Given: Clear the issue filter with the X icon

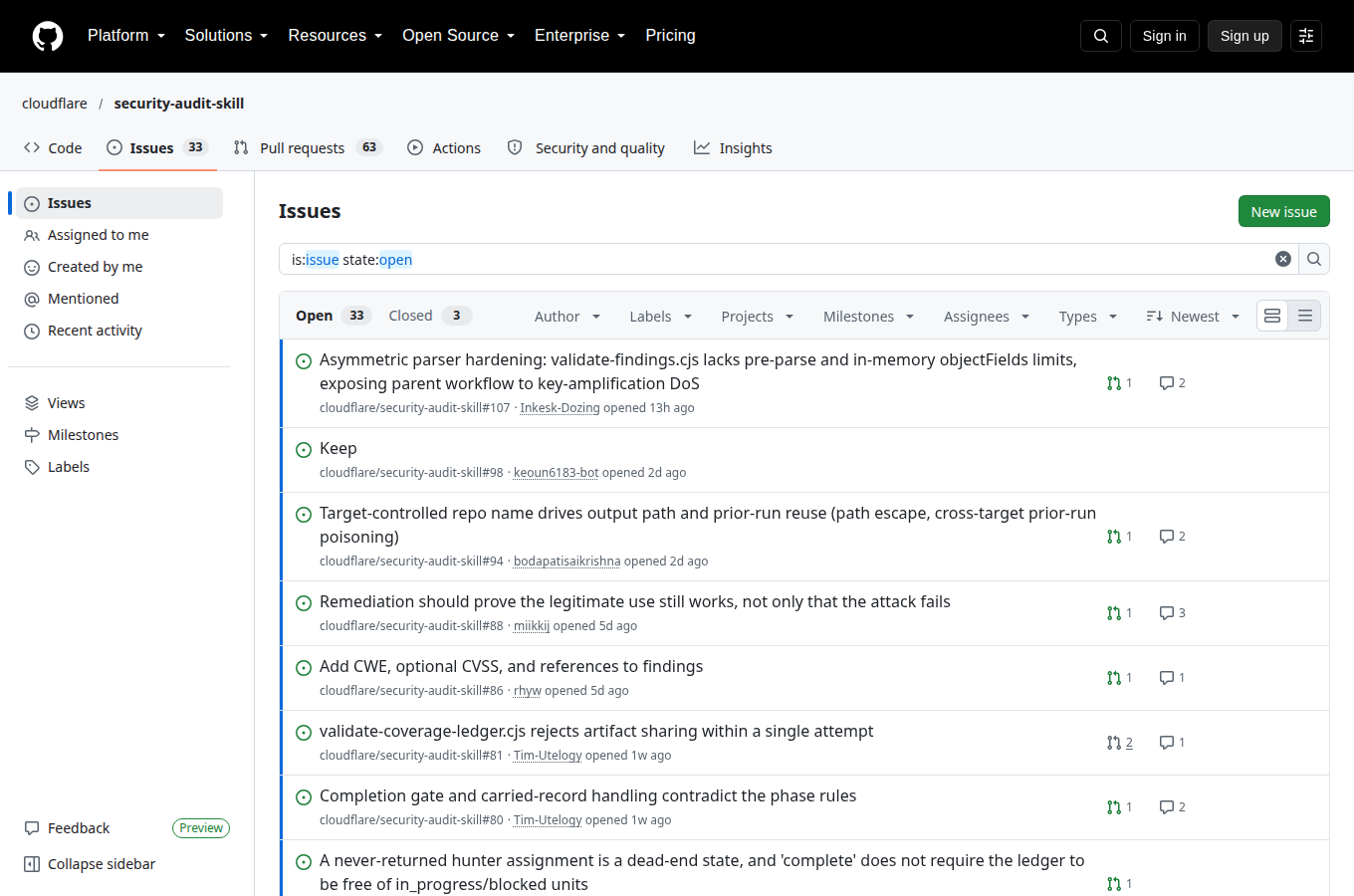Looking at the screenshot, I should (1283, 259).
